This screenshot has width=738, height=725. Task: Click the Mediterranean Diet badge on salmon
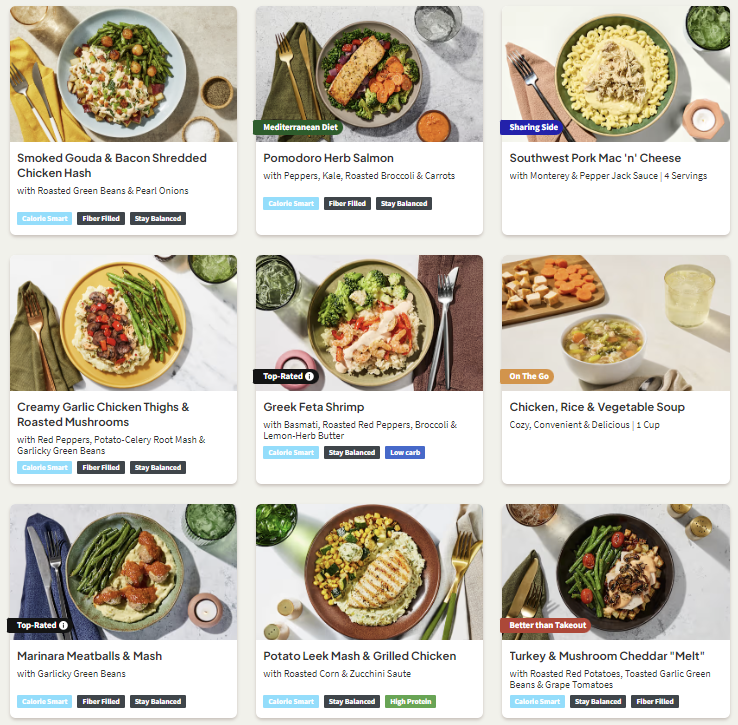point(299,127)
